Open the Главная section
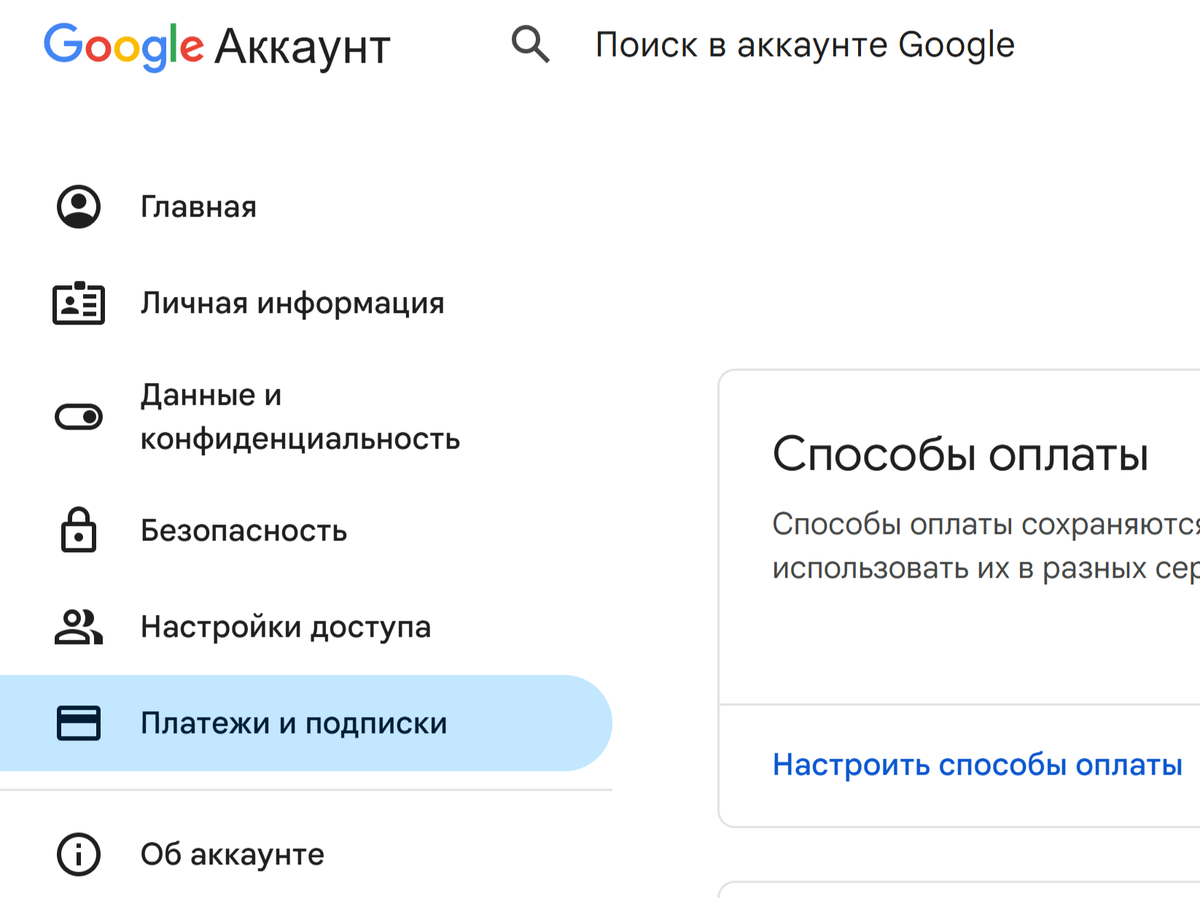 pyautogui.click(x=198, y=207)
